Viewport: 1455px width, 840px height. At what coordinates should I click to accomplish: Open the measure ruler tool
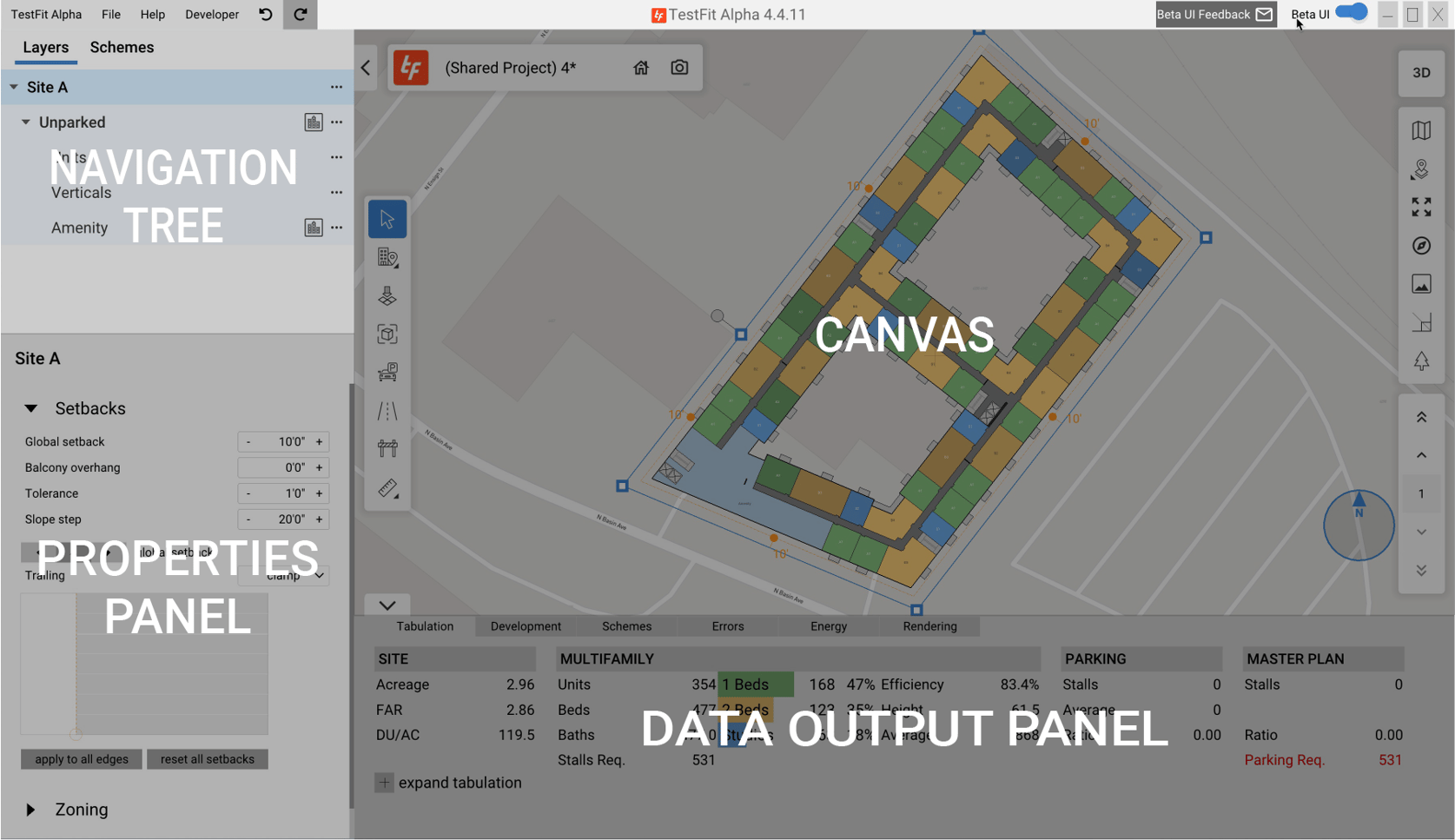[x=387, y=487]
